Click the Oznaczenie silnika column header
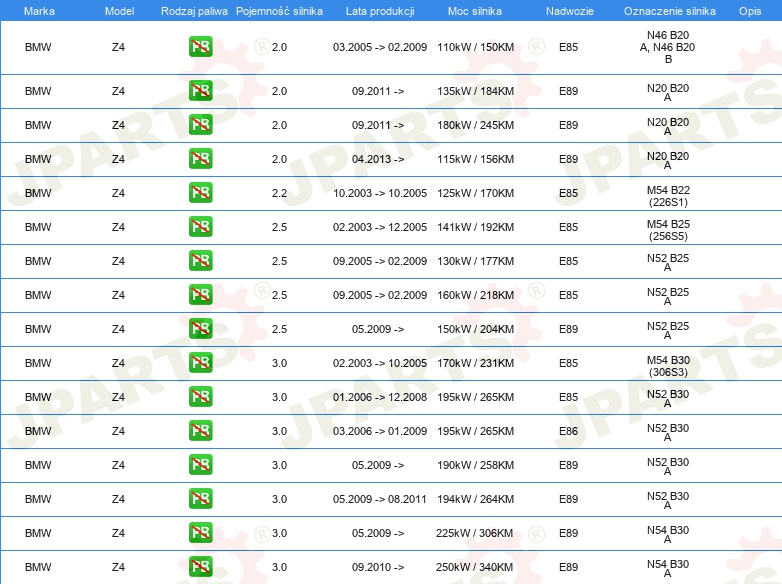Image resolution: width=782 pixels, height=584 pixels. click(x=669, y=11)
